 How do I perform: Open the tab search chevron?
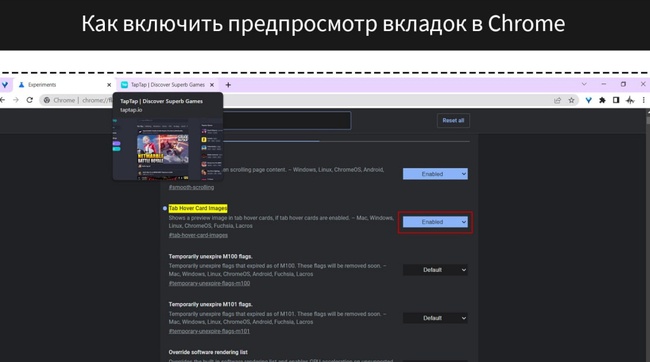point(584,84)
